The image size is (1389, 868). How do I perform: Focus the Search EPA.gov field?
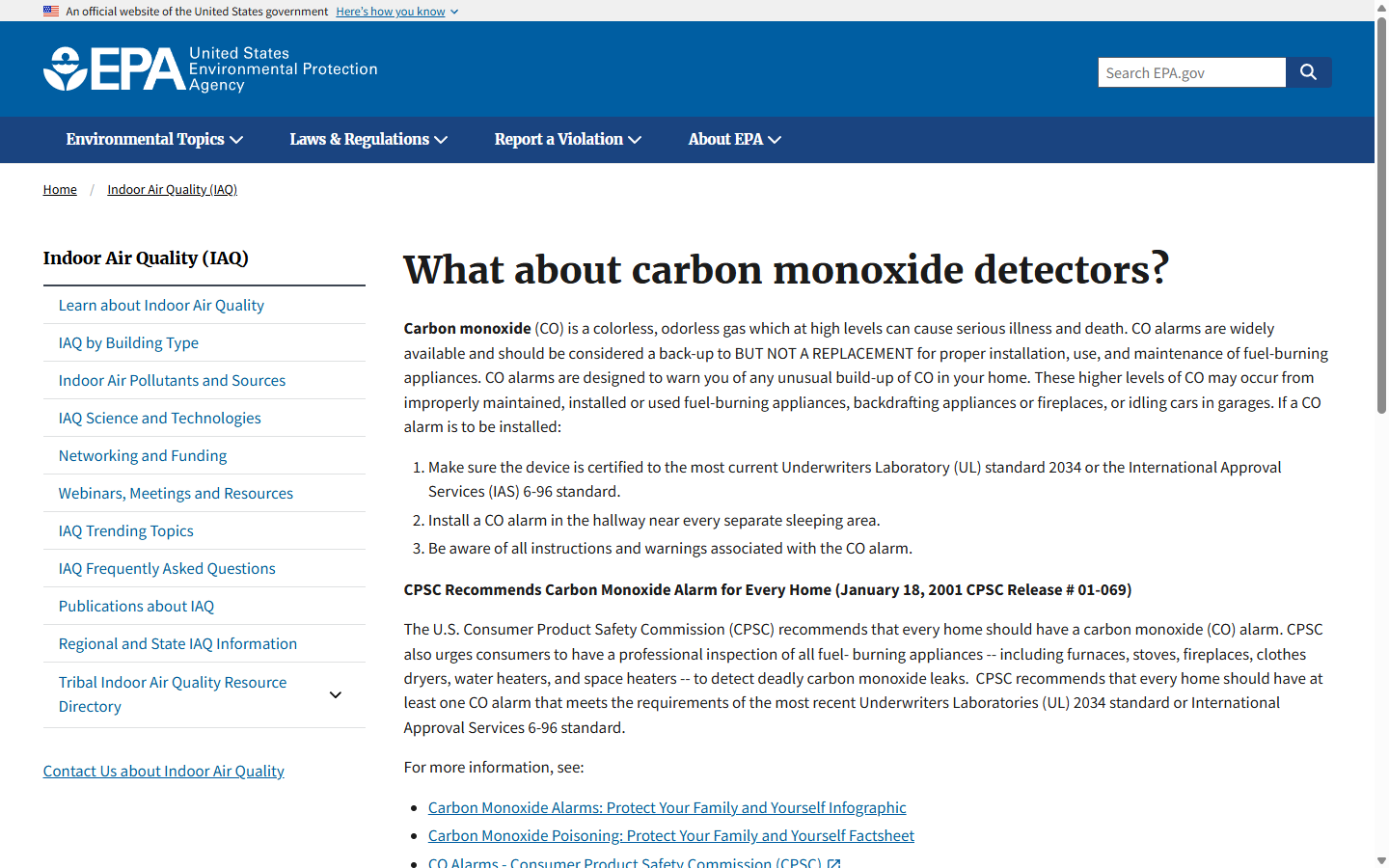coord(1192,72)
